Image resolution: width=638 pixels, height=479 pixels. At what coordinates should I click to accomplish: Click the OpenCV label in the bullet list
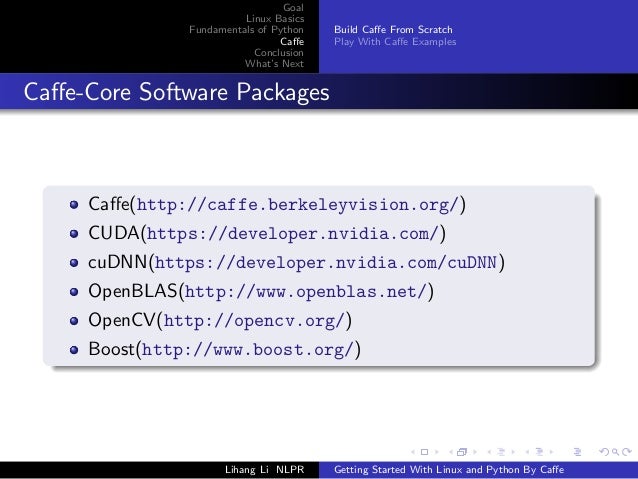coord(122,320)
